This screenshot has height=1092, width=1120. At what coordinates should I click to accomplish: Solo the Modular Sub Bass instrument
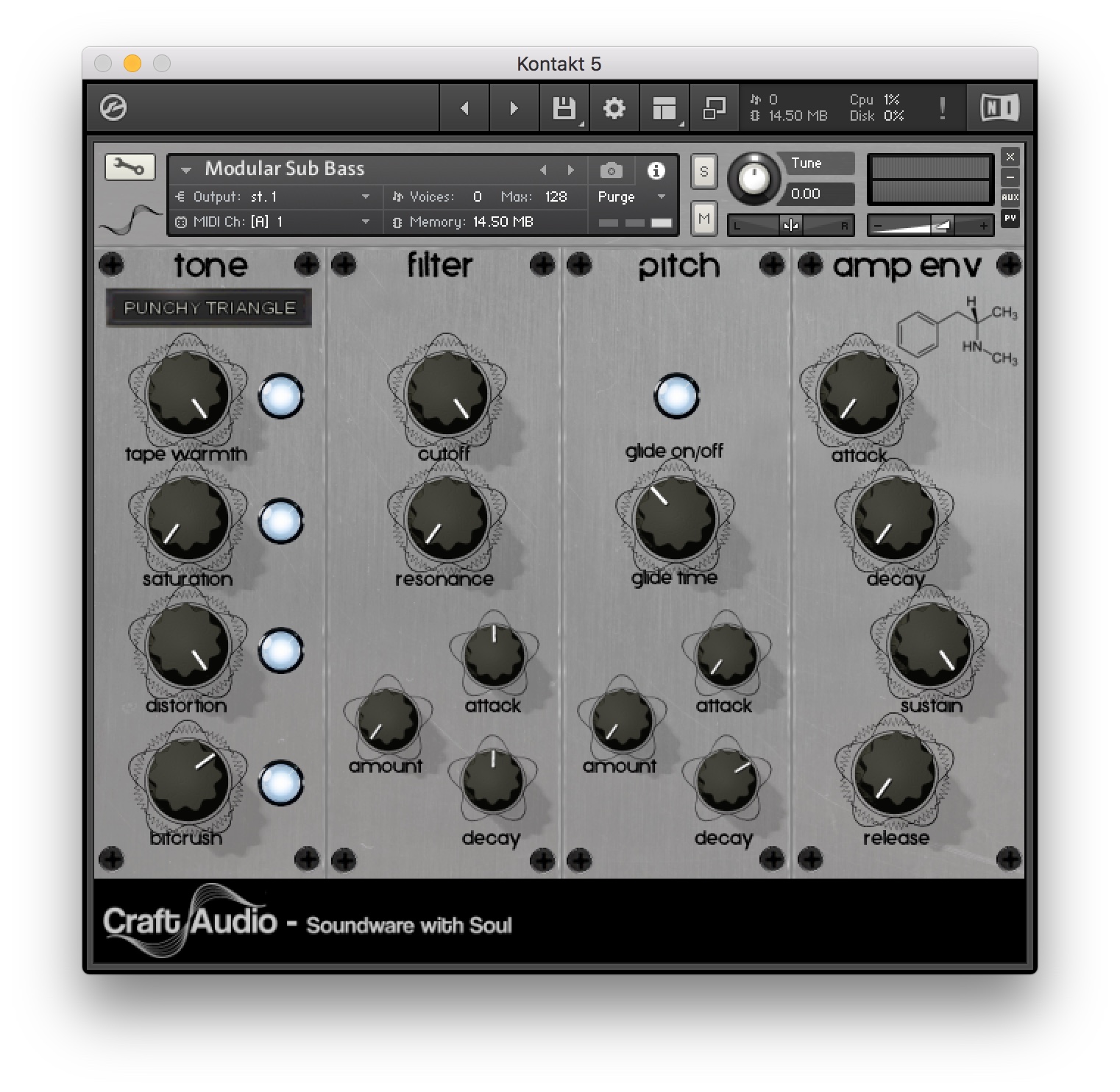703,171
